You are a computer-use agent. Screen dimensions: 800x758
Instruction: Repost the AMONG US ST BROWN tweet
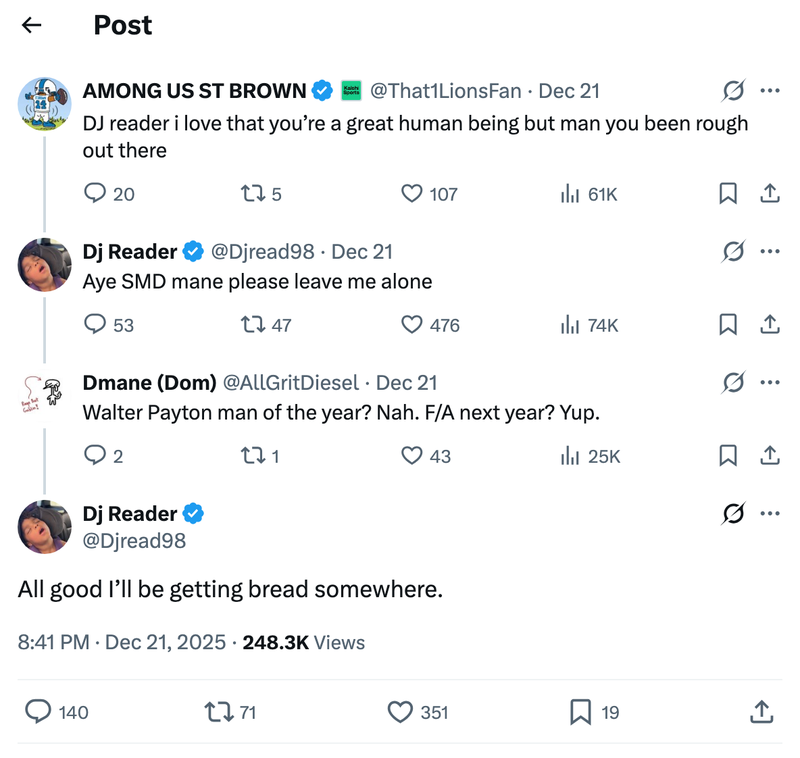[254, 194]
